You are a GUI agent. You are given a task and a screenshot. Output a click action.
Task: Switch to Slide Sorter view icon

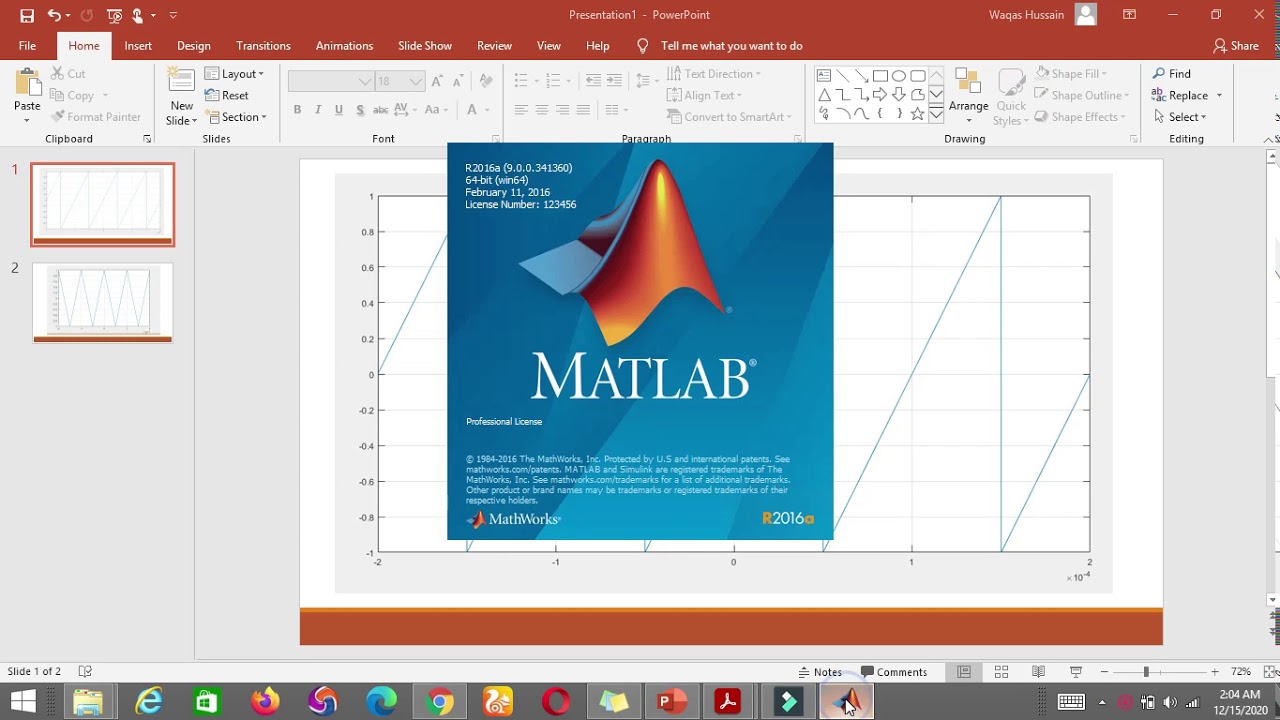tap(1001, 672)
